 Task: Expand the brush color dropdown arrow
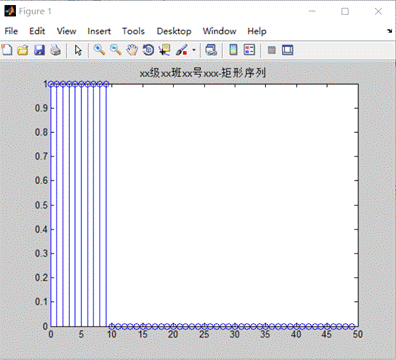[194, 50]
